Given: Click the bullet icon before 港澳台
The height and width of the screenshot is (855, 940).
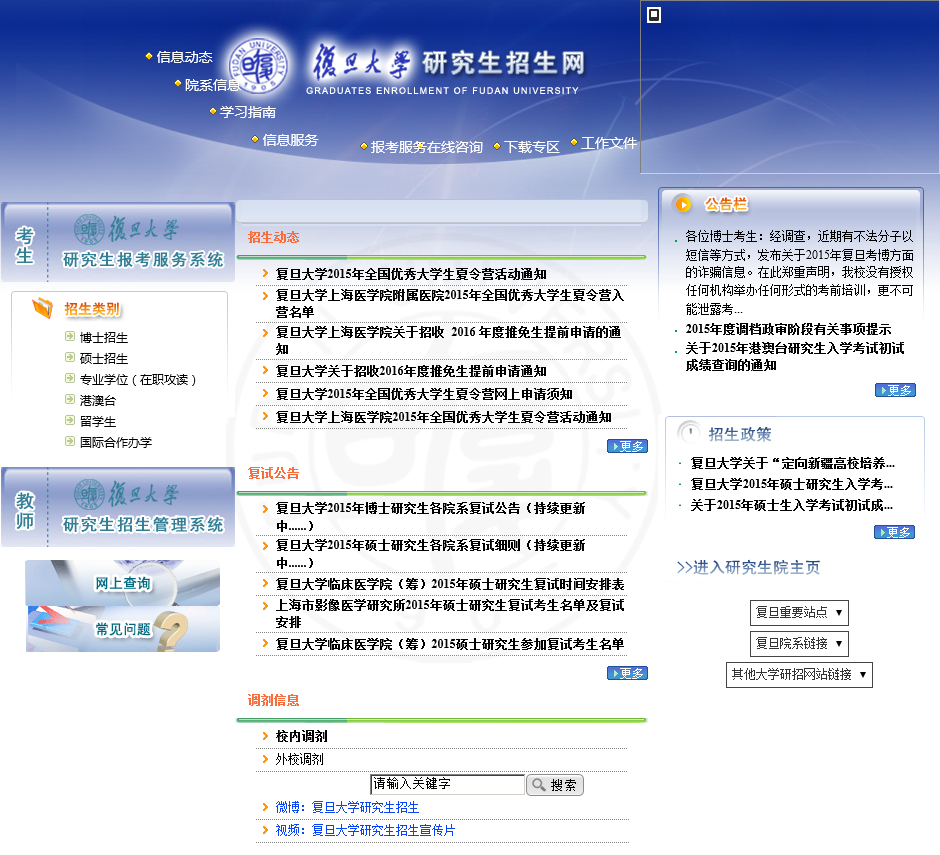Looking at the screenshot, I should pos(70,399).
